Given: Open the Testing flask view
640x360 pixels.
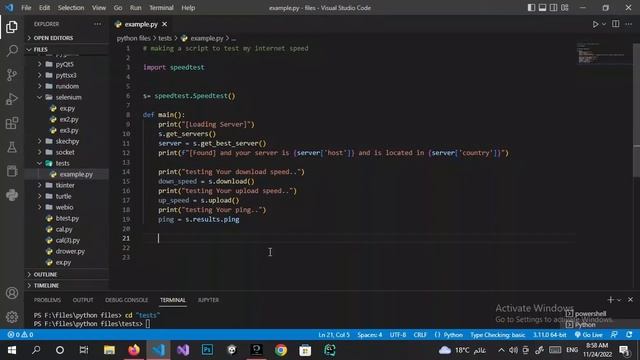Looking at the screenshot, I should (12, 147).
